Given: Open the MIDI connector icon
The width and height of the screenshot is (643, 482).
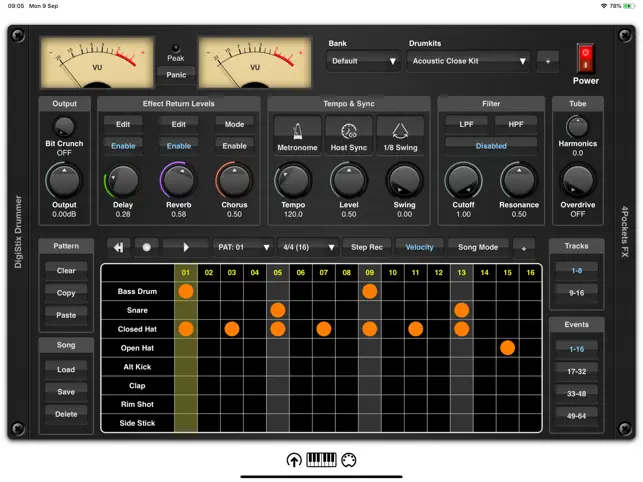Looking at the screenshot, I should tap(349, 460).
